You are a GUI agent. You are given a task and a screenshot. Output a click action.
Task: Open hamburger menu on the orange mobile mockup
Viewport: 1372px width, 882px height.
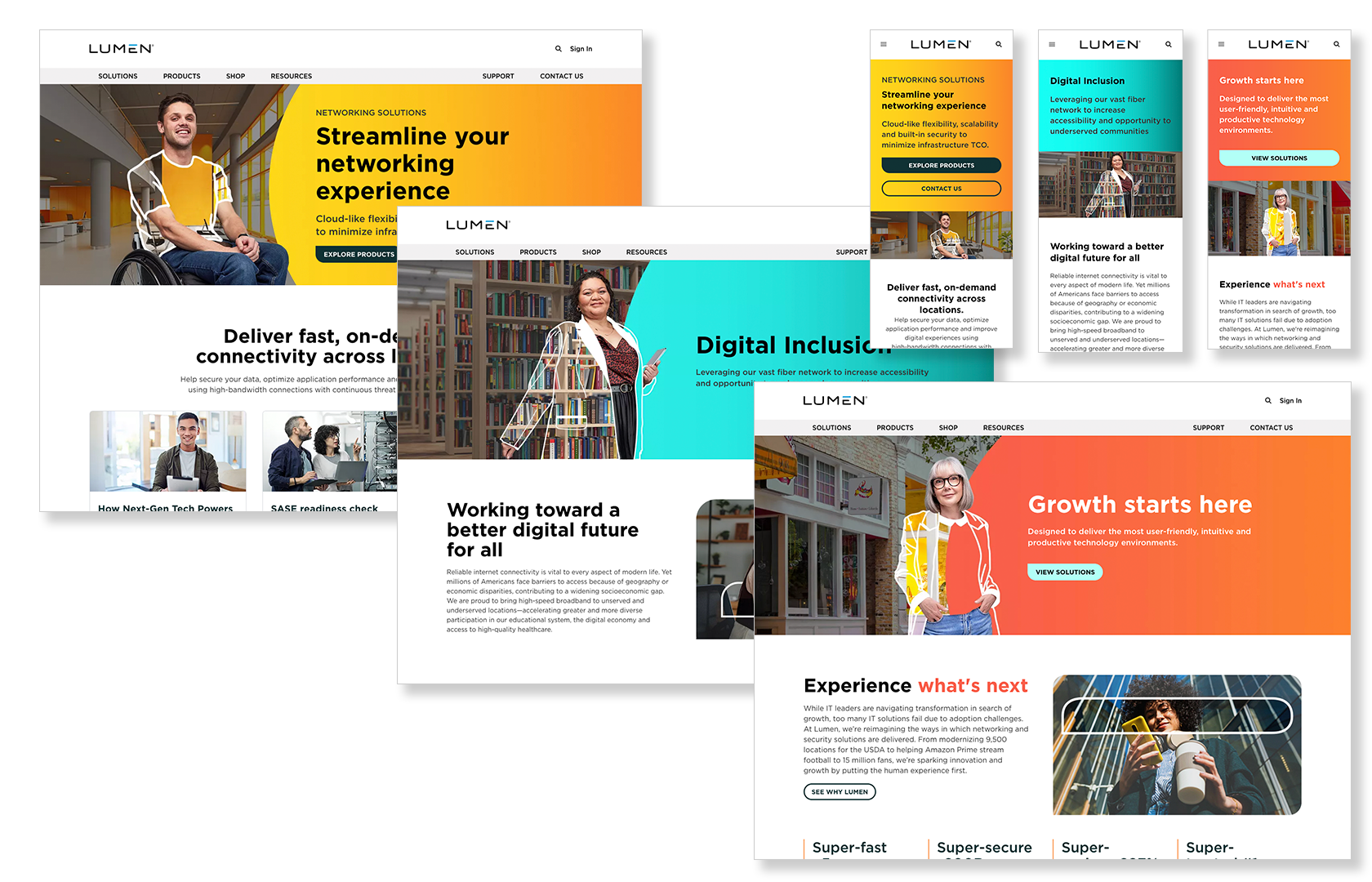1222,45
